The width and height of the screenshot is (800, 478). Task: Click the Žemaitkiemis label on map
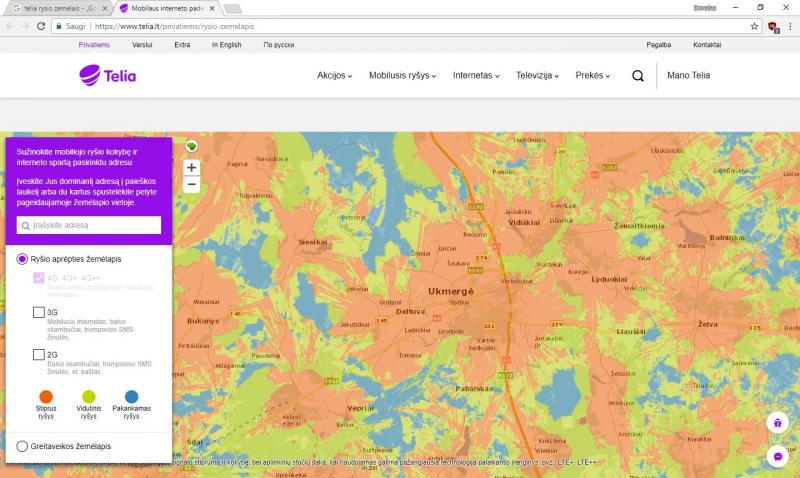click(639, 225)
